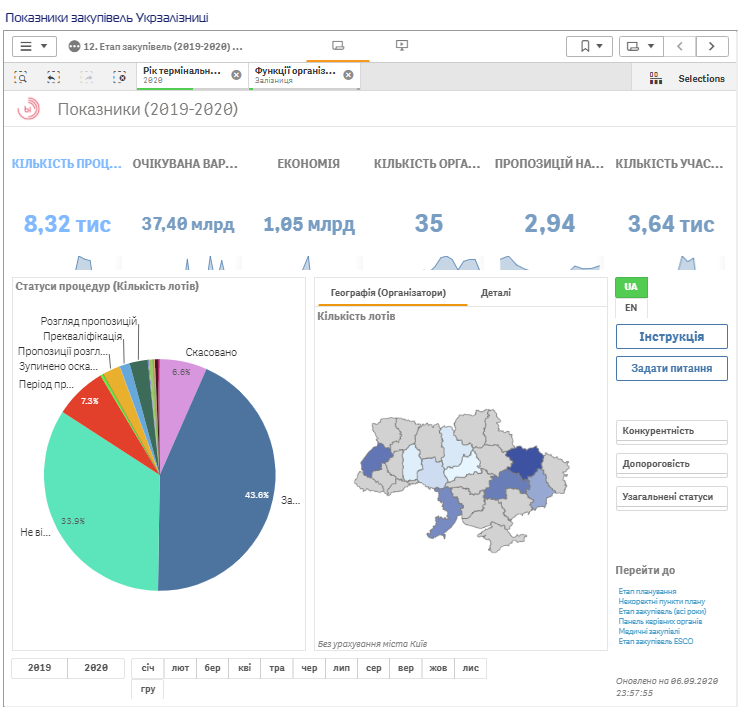The height and width of the screenshot is (707, 742).
Task: Go to the previous sheet arrow
Action: point(680,46)
